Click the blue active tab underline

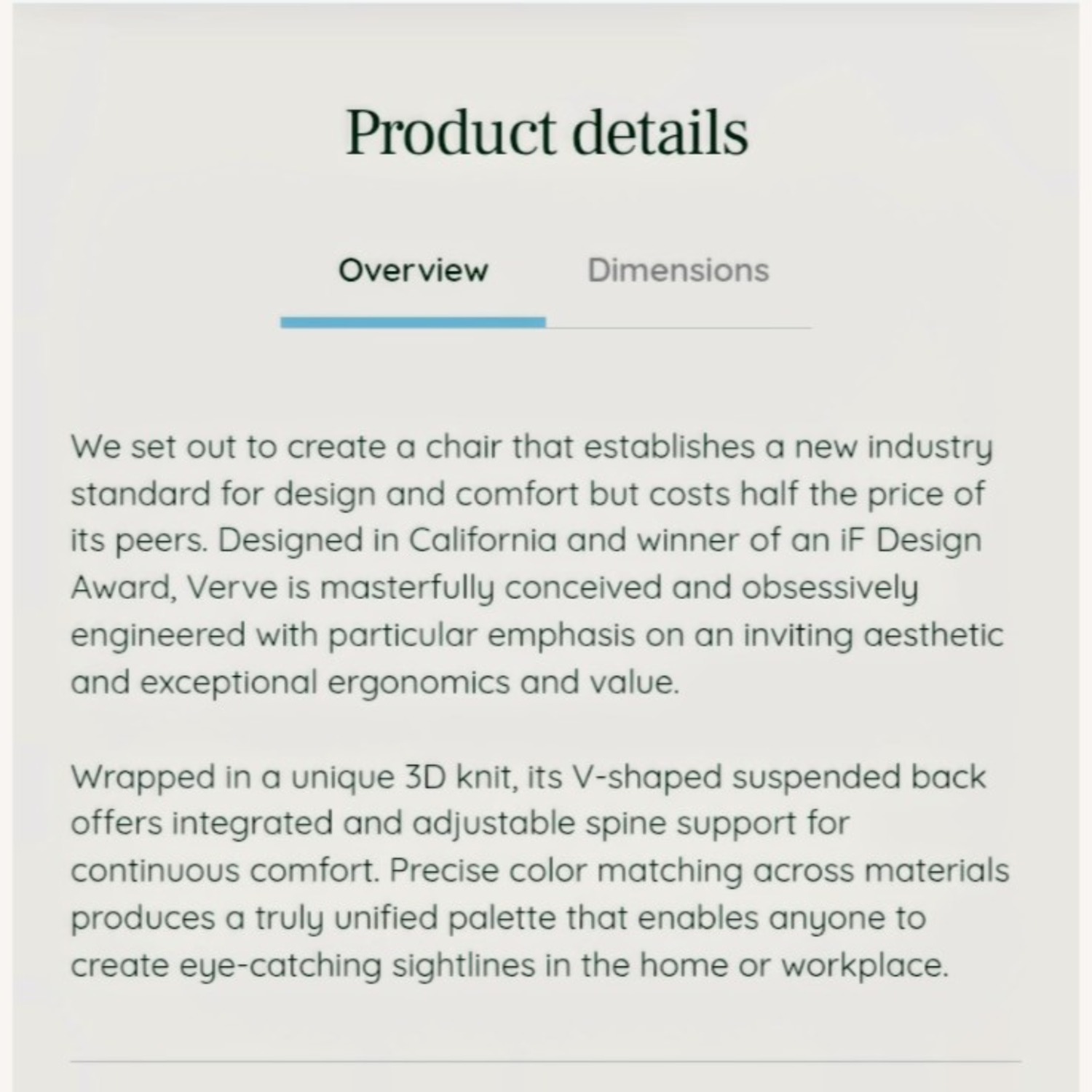click(413, 323)
